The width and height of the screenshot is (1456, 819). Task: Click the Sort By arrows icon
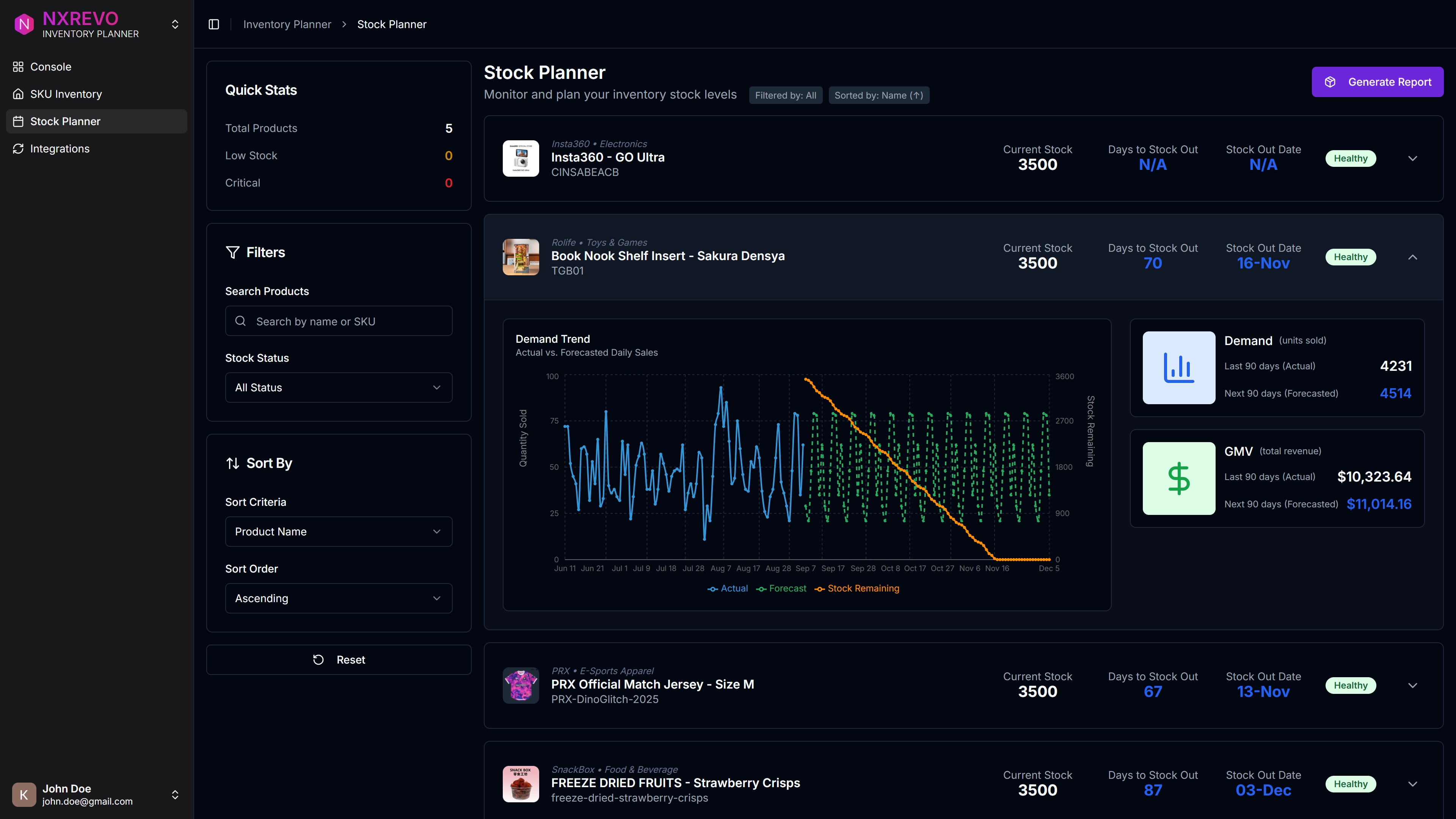tap(232, 463)
